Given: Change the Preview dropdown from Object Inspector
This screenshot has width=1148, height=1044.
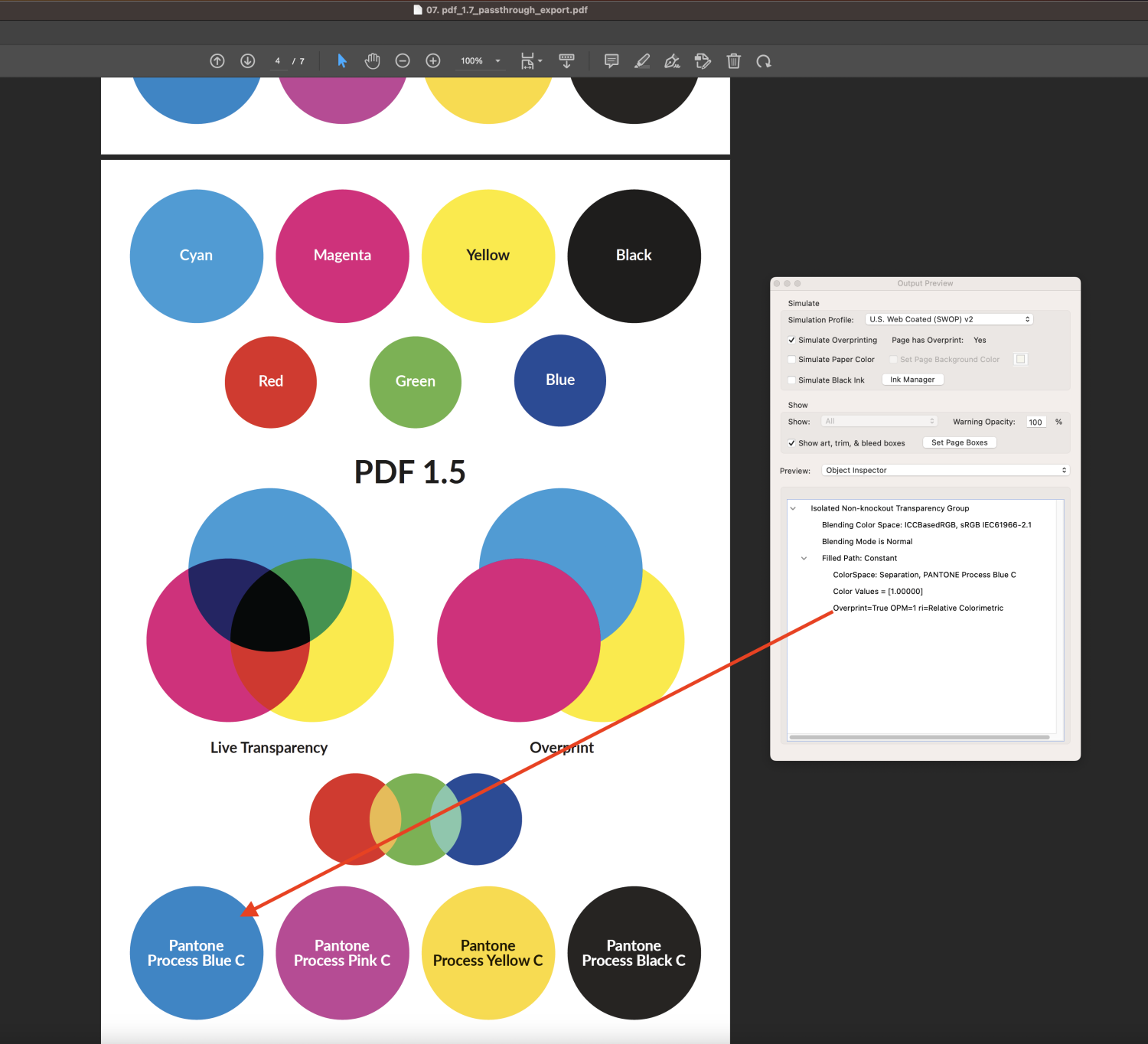Looking at the screenshot, I should pos(945,470).
